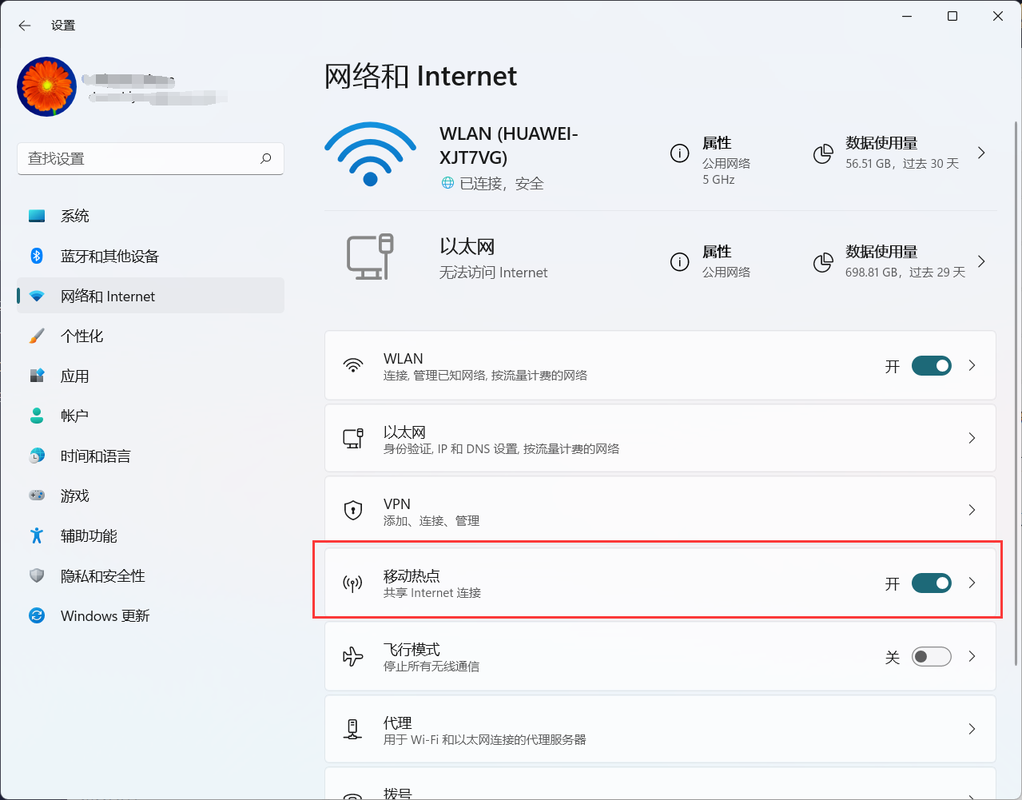Click the WLAN Wi-Fi signal icon
Screen dimensions: 1022x800
point(370,155)
